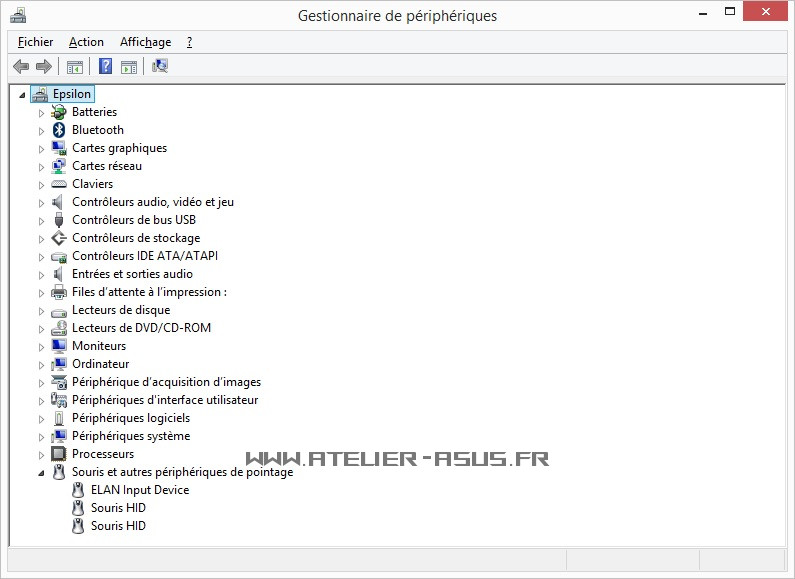Click the Processeurs category icon
Screen dimensions: 795x579
tap(59, 454)
